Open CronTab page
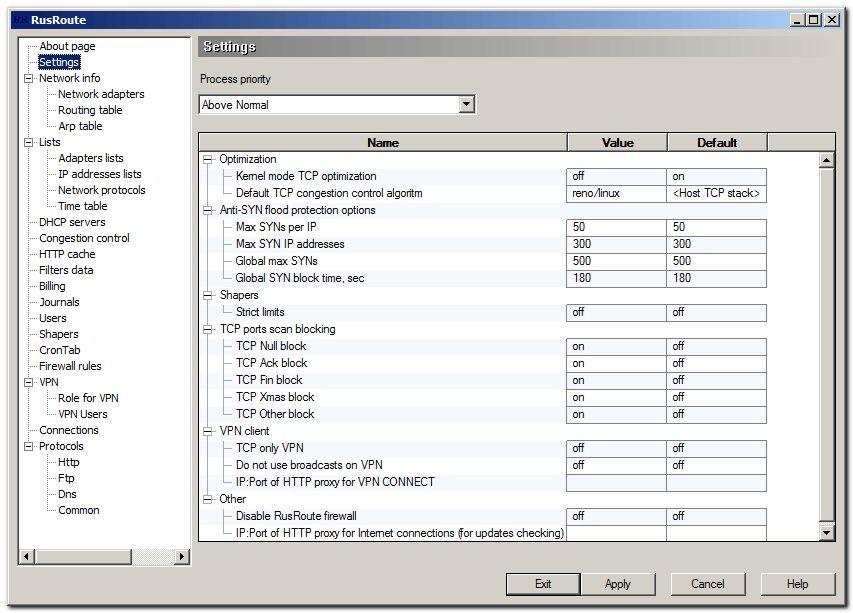Viewport: 853px width, 613px height. pos(59,350)
